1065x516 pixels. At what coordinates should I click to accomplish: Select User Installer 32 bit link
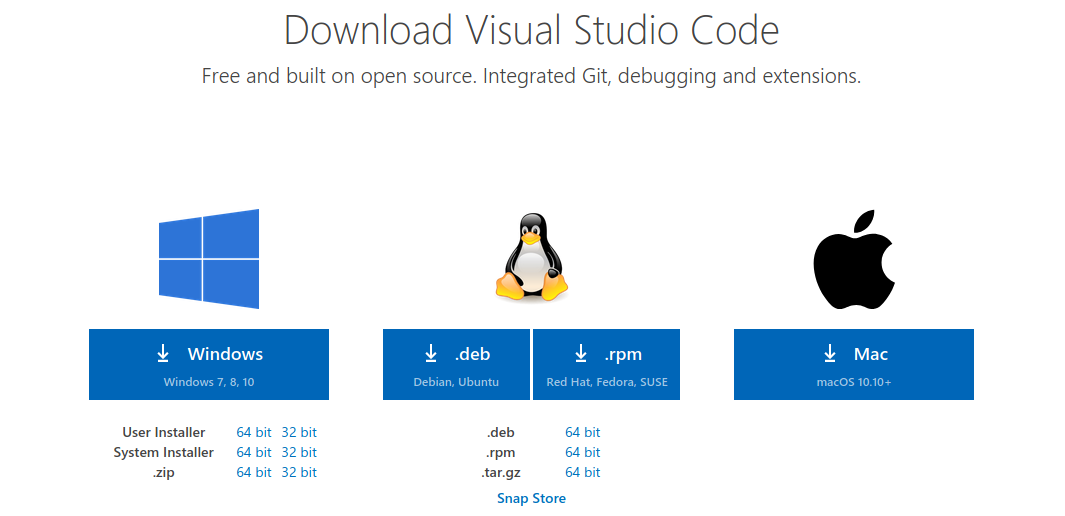299,432
